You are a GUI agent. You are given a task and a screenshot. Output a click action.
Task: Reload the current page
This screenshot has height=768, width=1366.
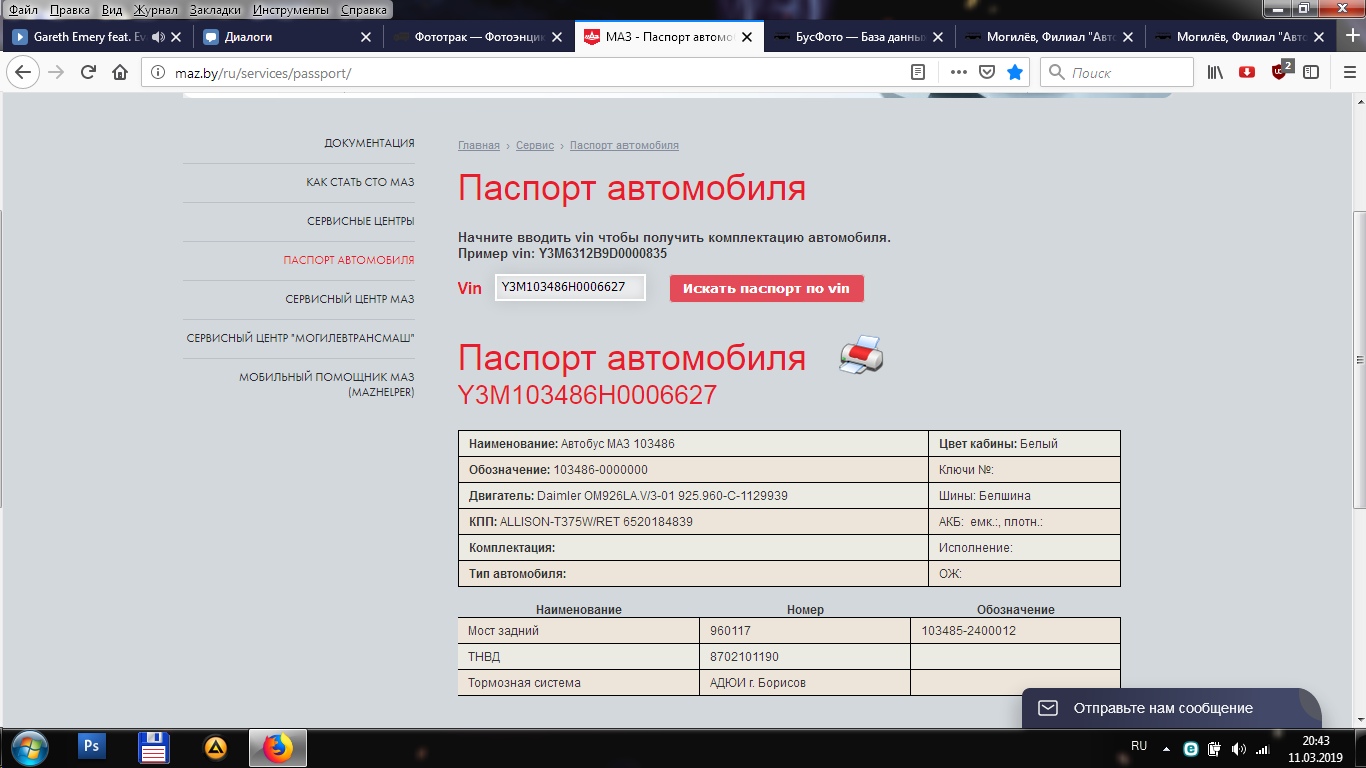click(88, 72)
